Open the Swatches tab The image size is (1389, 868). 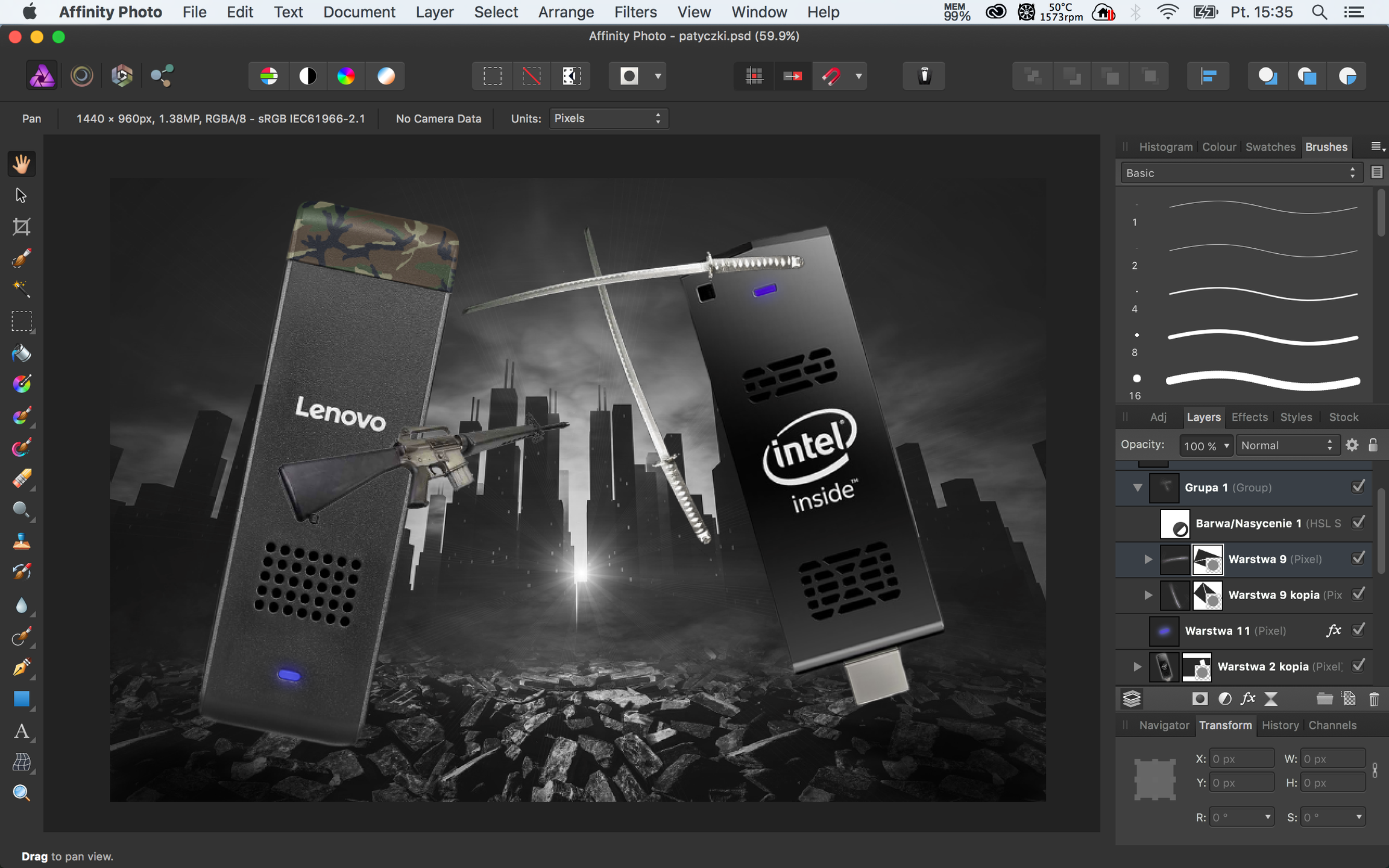tap(1270, 146)
